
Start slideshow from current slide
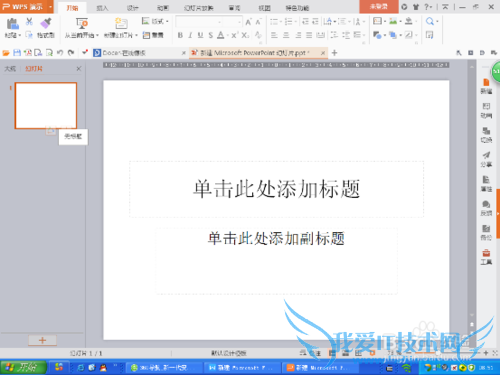point(82,24)
